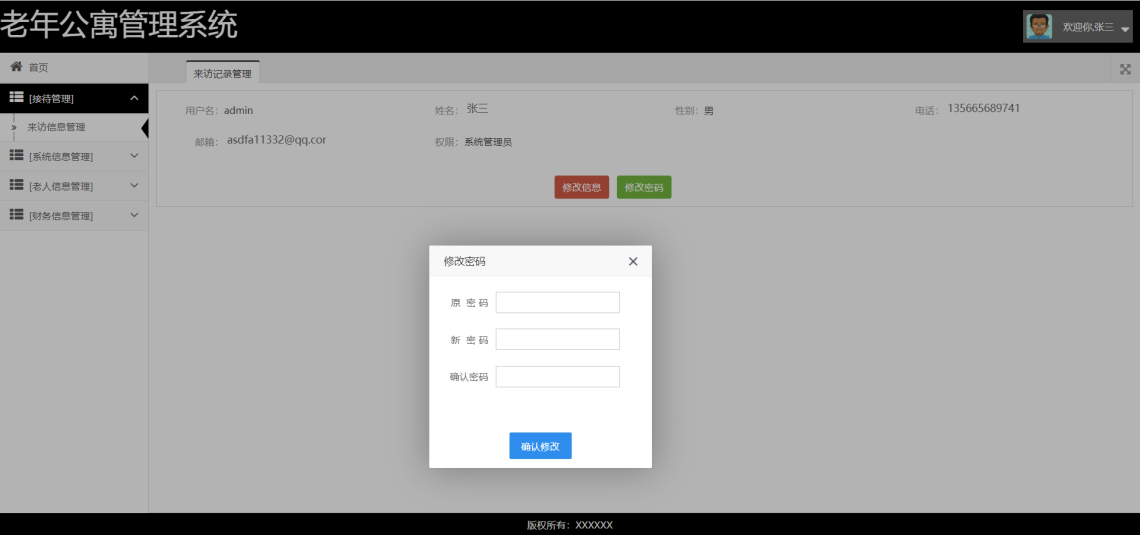Open the 财务信息管理 menu section
The height and width of the screenshot is (535, 1140).
(x=74, y=216)
